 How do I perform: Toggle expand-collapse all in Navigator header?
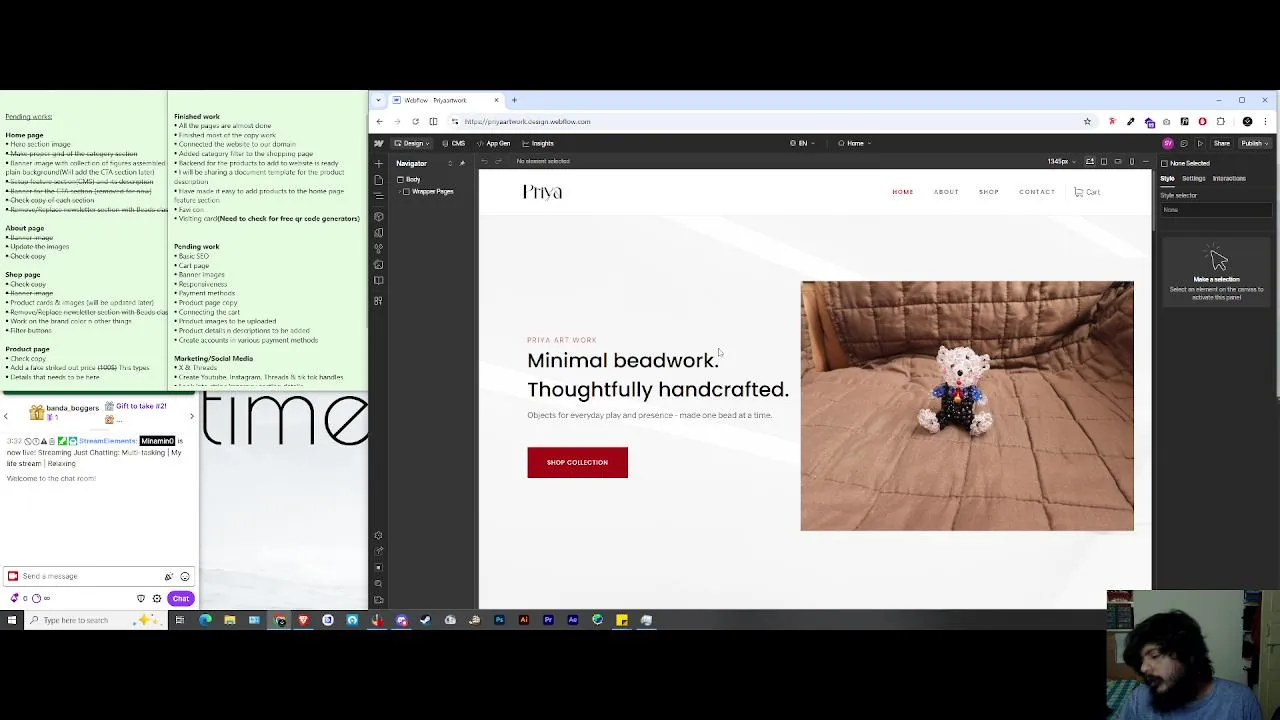click(x=450, y=163)
